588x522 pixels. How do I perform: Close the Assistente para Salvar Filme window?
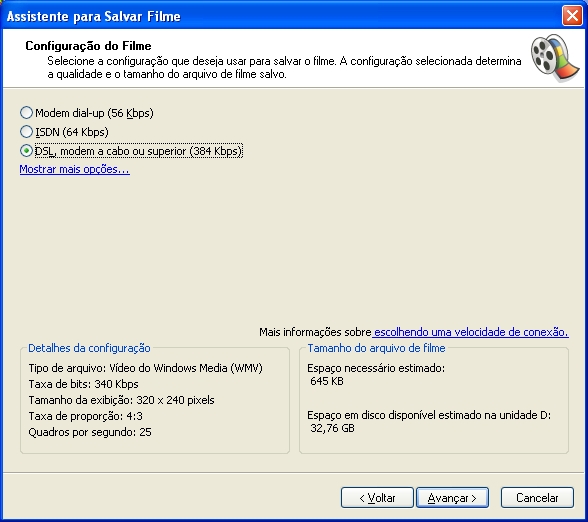tap(572, 16)
